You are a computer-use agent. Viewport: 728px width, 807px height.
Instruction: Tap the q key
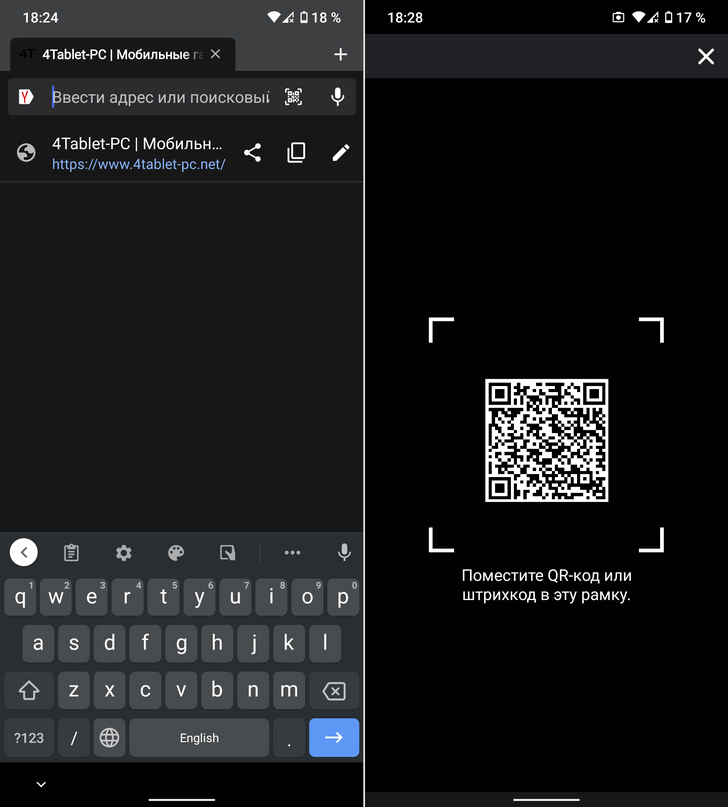(x=20, y=597)
